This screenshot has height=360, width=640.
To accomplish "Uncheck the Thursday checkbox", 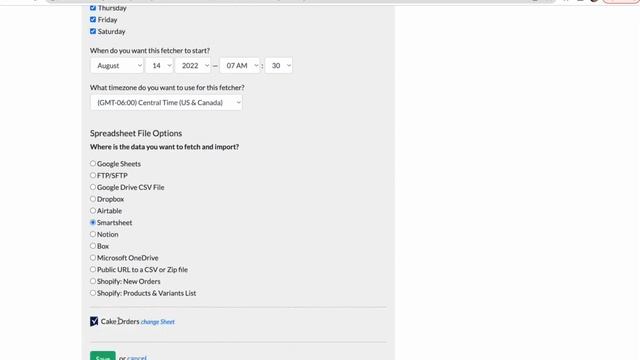I will 93,8.
